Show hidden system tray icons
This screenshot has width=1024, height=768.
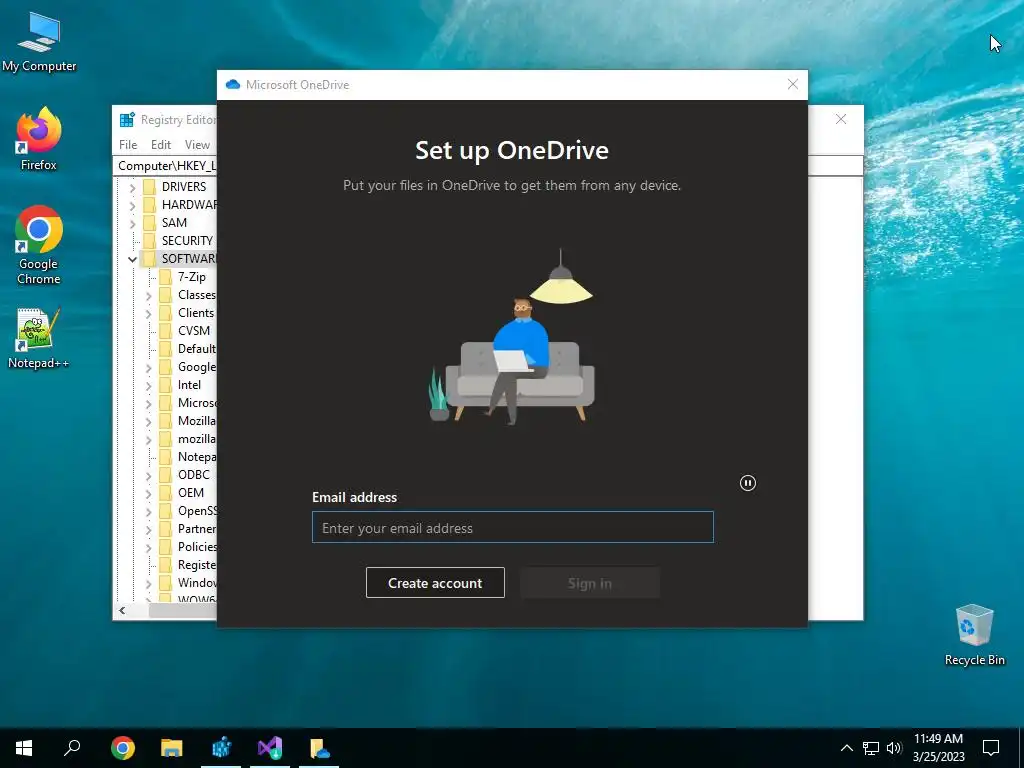coord(846,748)
